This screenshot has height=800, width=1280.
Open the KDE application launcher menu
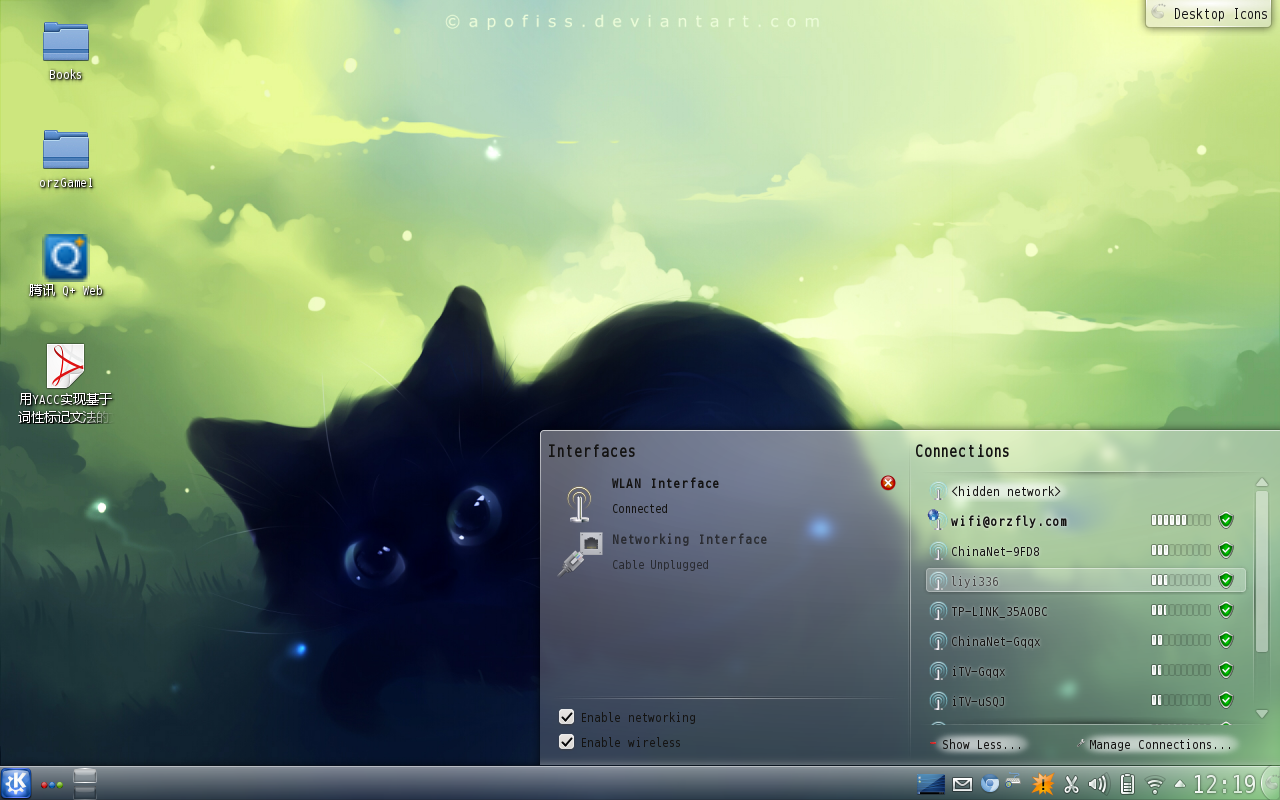tap(16, 783)
